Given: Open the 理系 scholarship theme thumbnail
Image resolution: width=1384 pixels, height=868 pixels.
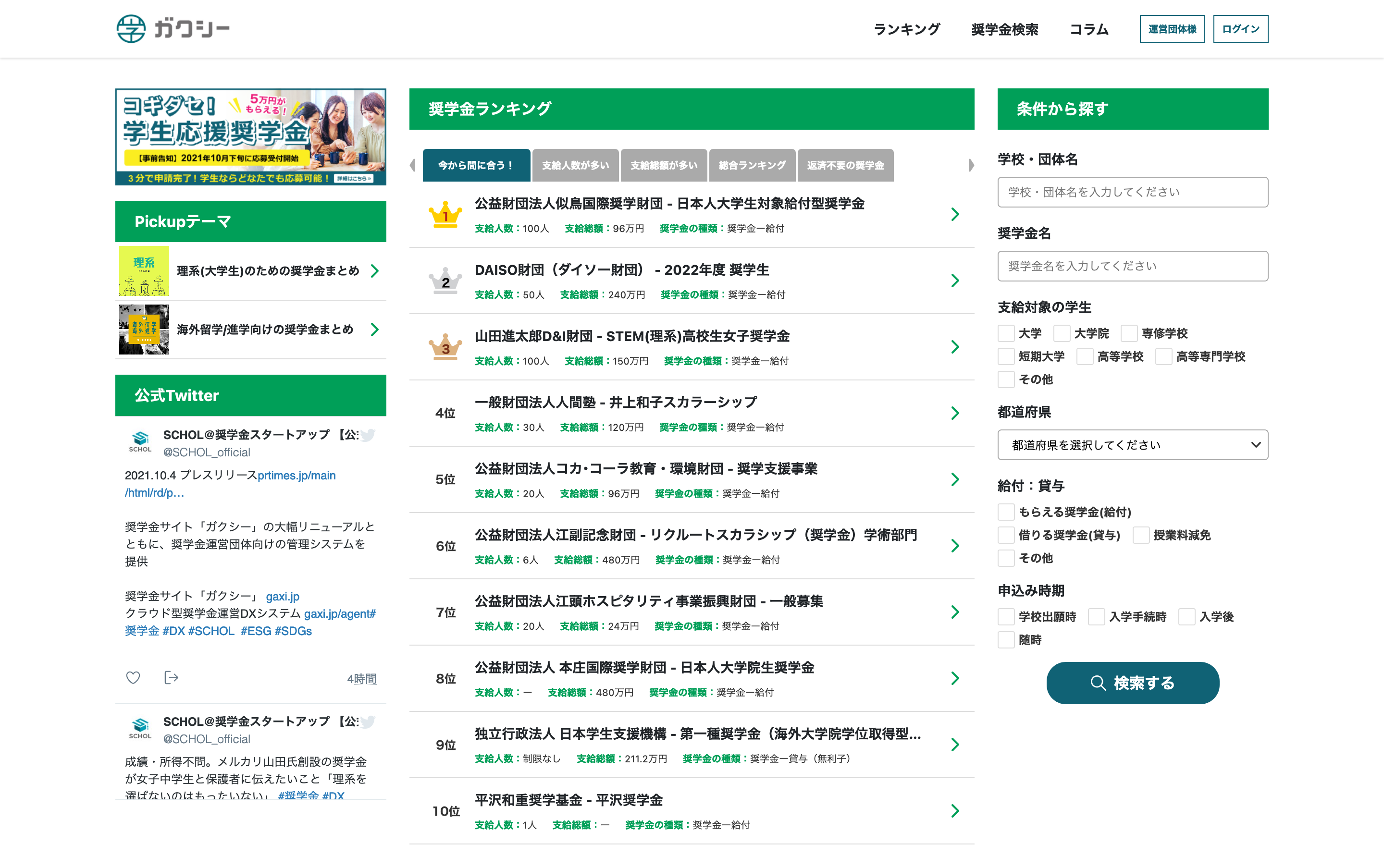Looking at the screenshot, I should pyautogui.click(x=144, y=271).
